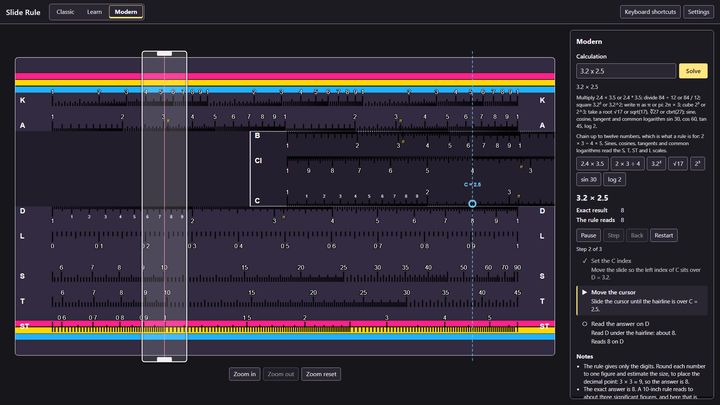Viewport: 720px width, 405px height.
Task: Open Keyboard shortcuts
Action: click(x=650, y=12)
